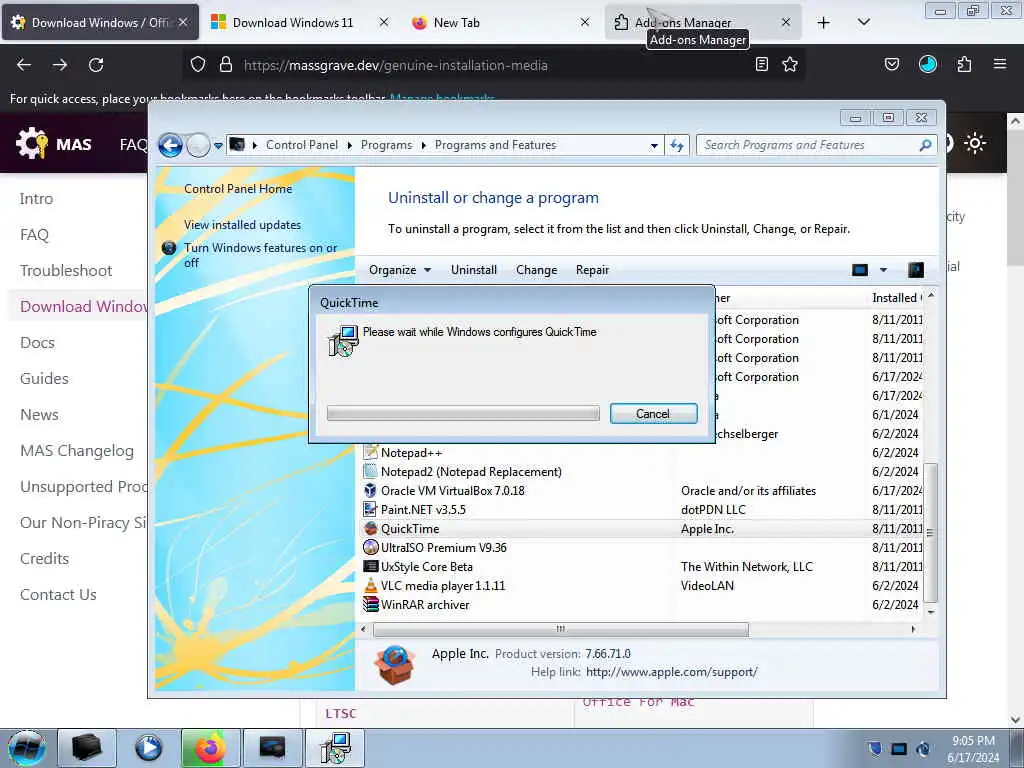Open a new tab with plus button

click(x=824, y=22)
